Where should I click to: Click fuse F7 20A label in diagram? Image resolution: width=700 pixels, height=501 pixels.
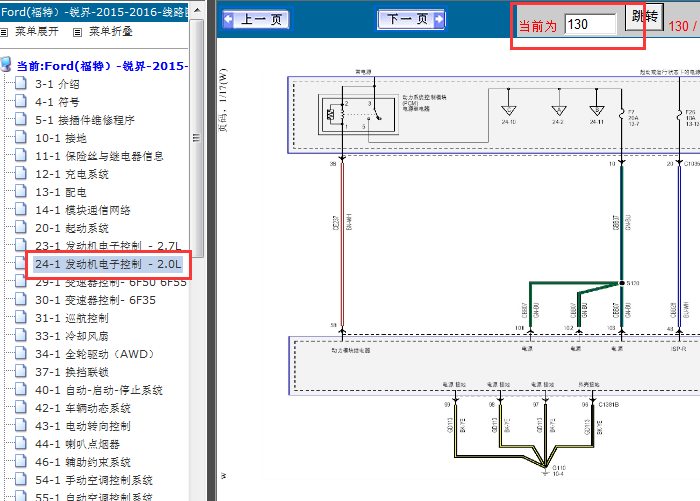(x=633, y=118)
